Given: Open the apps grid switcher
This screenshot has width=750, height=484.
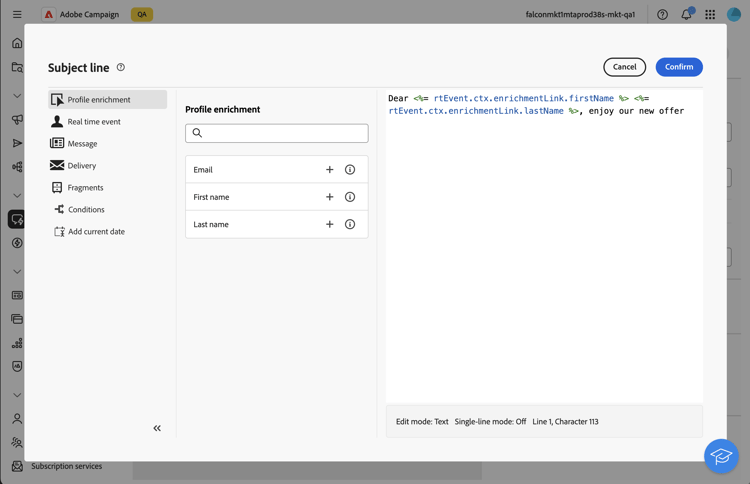Looking at the screenshot, I should (x=710, y=14).
